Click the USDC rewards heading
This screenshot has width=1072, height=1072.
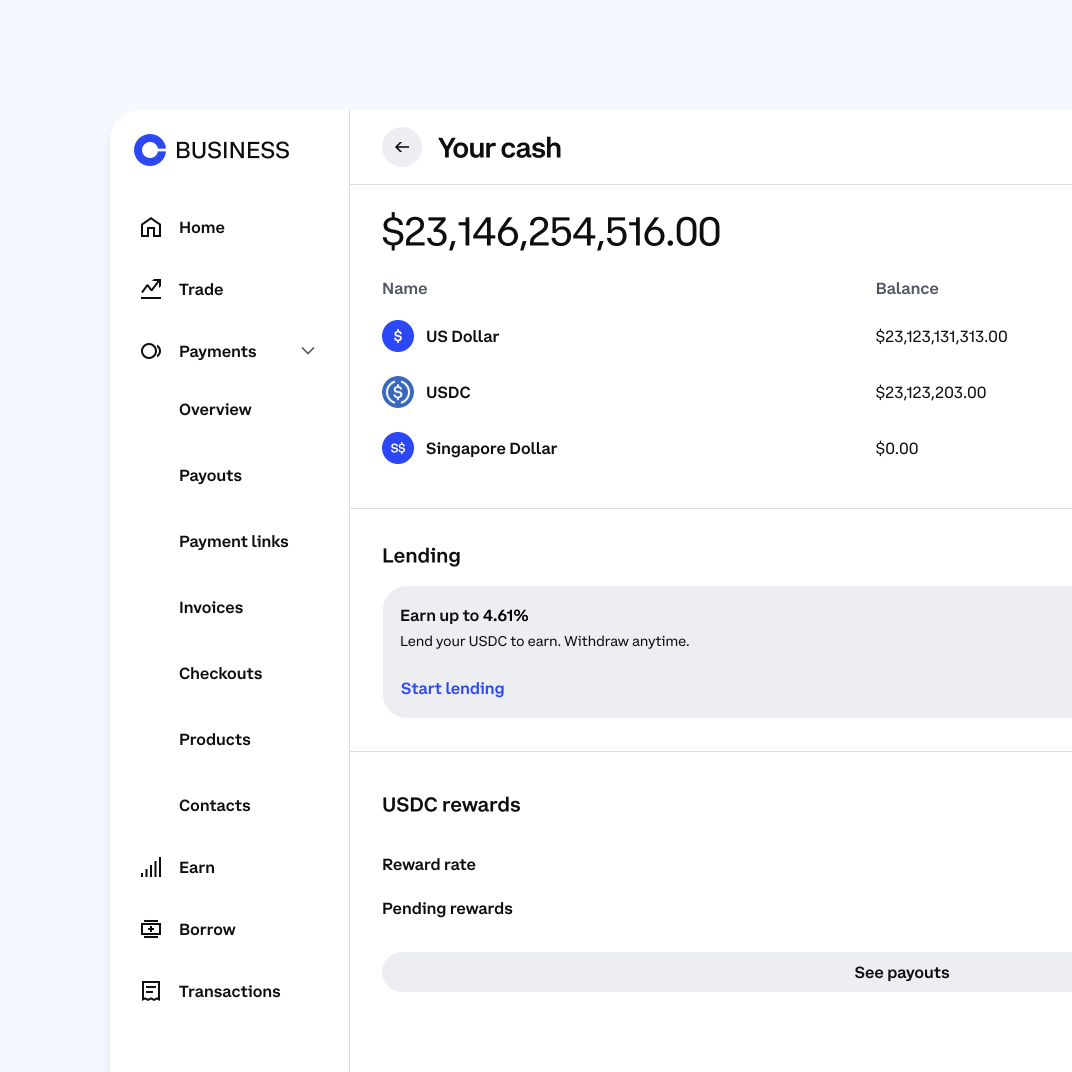tap(451, 805)
